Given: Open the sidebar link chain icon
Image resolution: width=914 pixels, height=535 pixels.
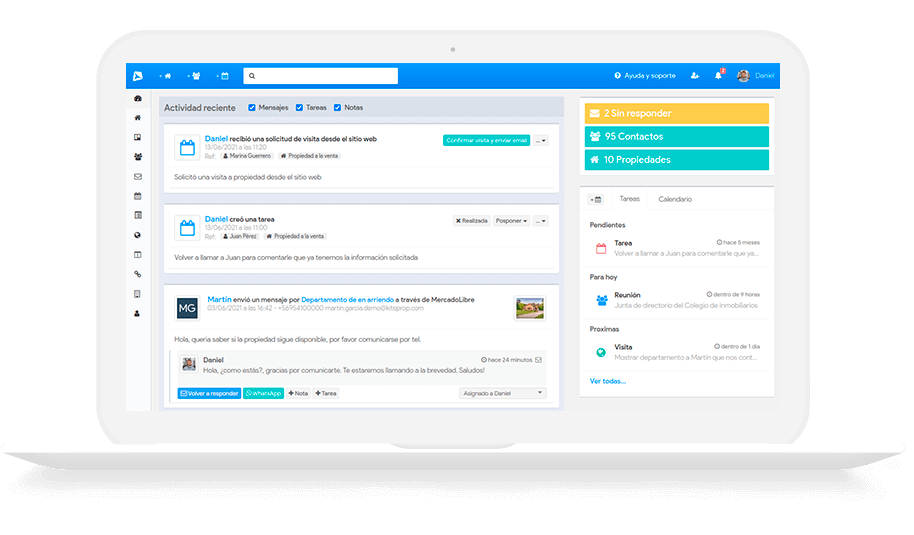Looking at the screenshot, I should click(138, 274).
